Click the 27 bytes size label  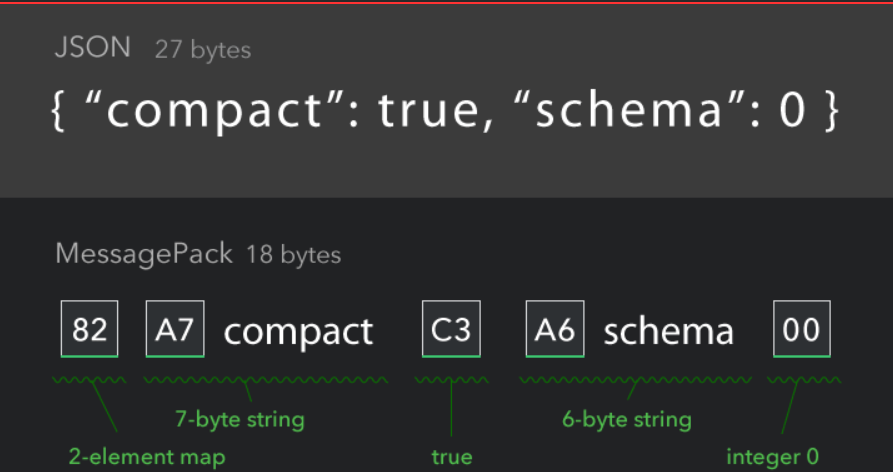tap(203, 49)
